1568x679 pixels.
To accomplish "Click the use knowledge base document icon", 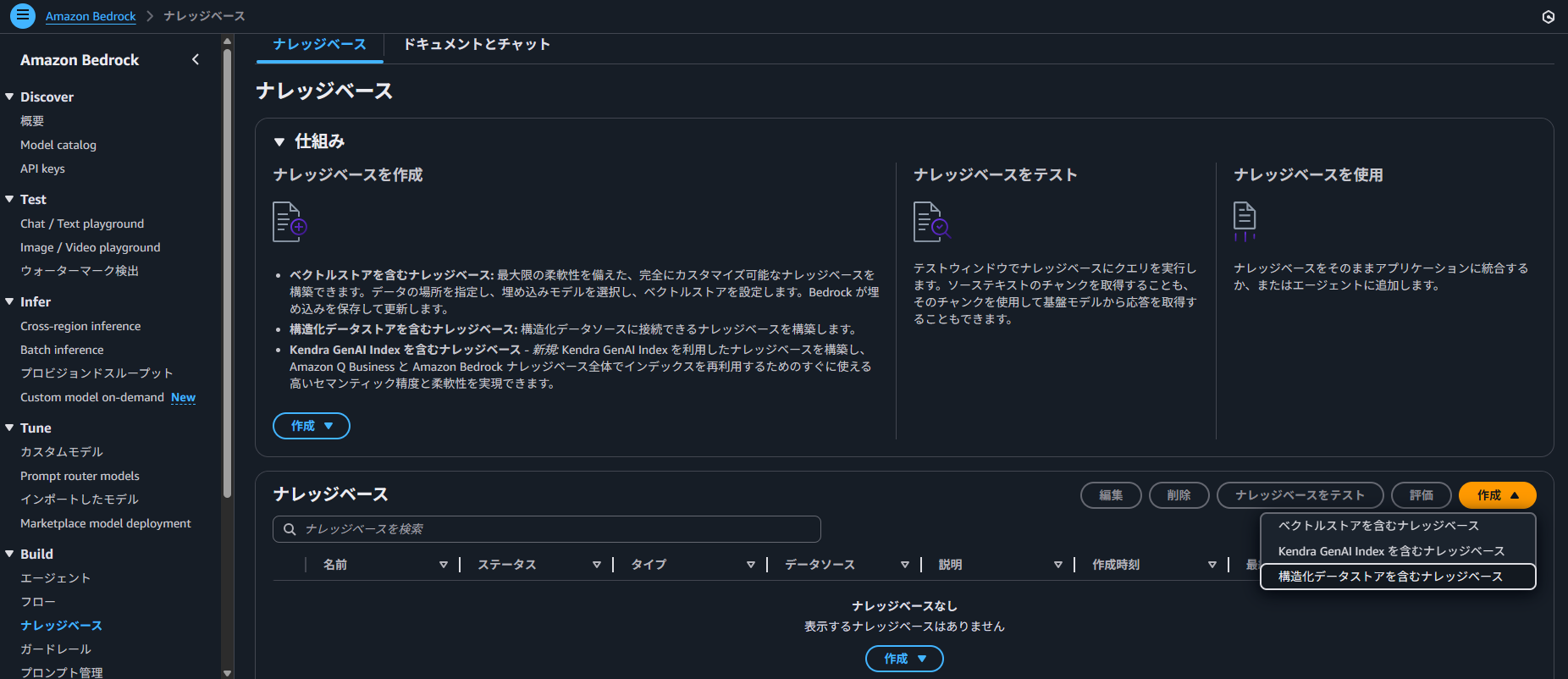I will click(x=1245, y=222).
